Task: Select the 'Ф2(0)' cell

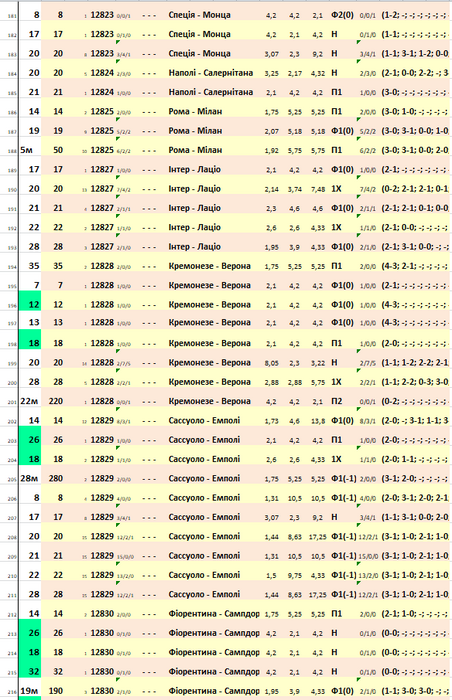Action: (x=342, y=15)
